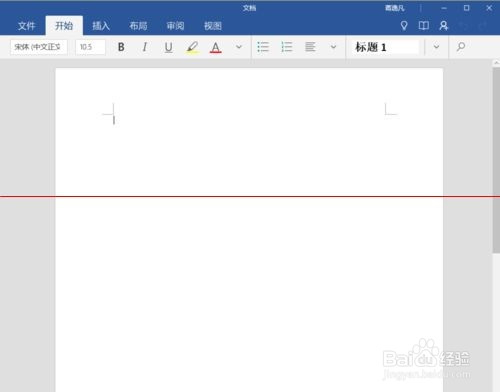The width and height of the screenshot is (500, 392).
Task: Switch to the 布局 tab
Action: (138, 26)
